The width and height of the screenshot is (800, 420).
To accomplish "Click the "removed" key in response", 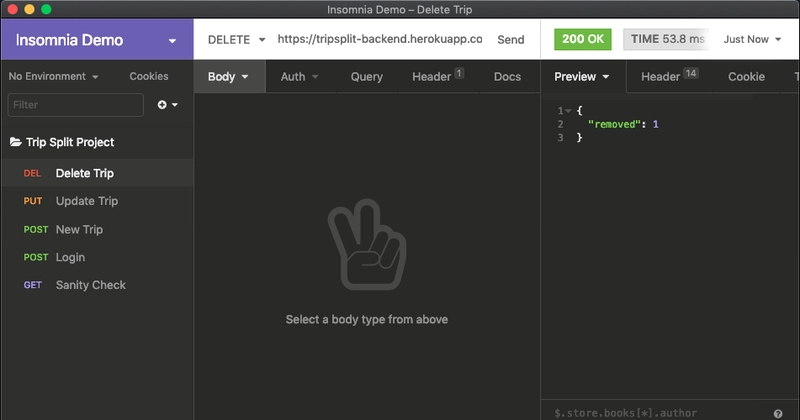I will (614, 124).
